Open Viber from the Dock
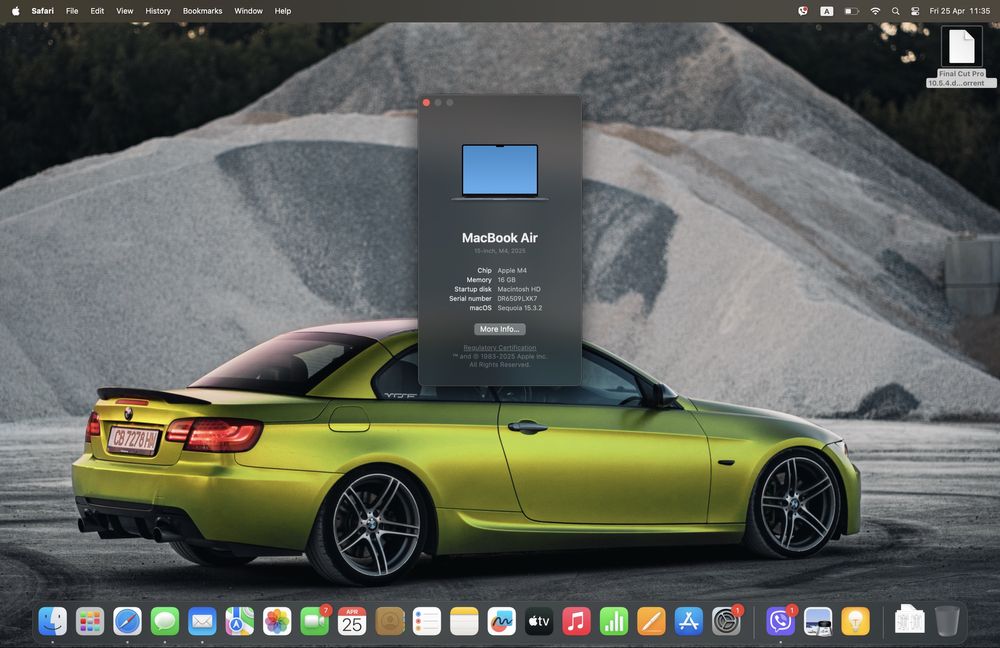1000x648 pixels. [781, 621]
